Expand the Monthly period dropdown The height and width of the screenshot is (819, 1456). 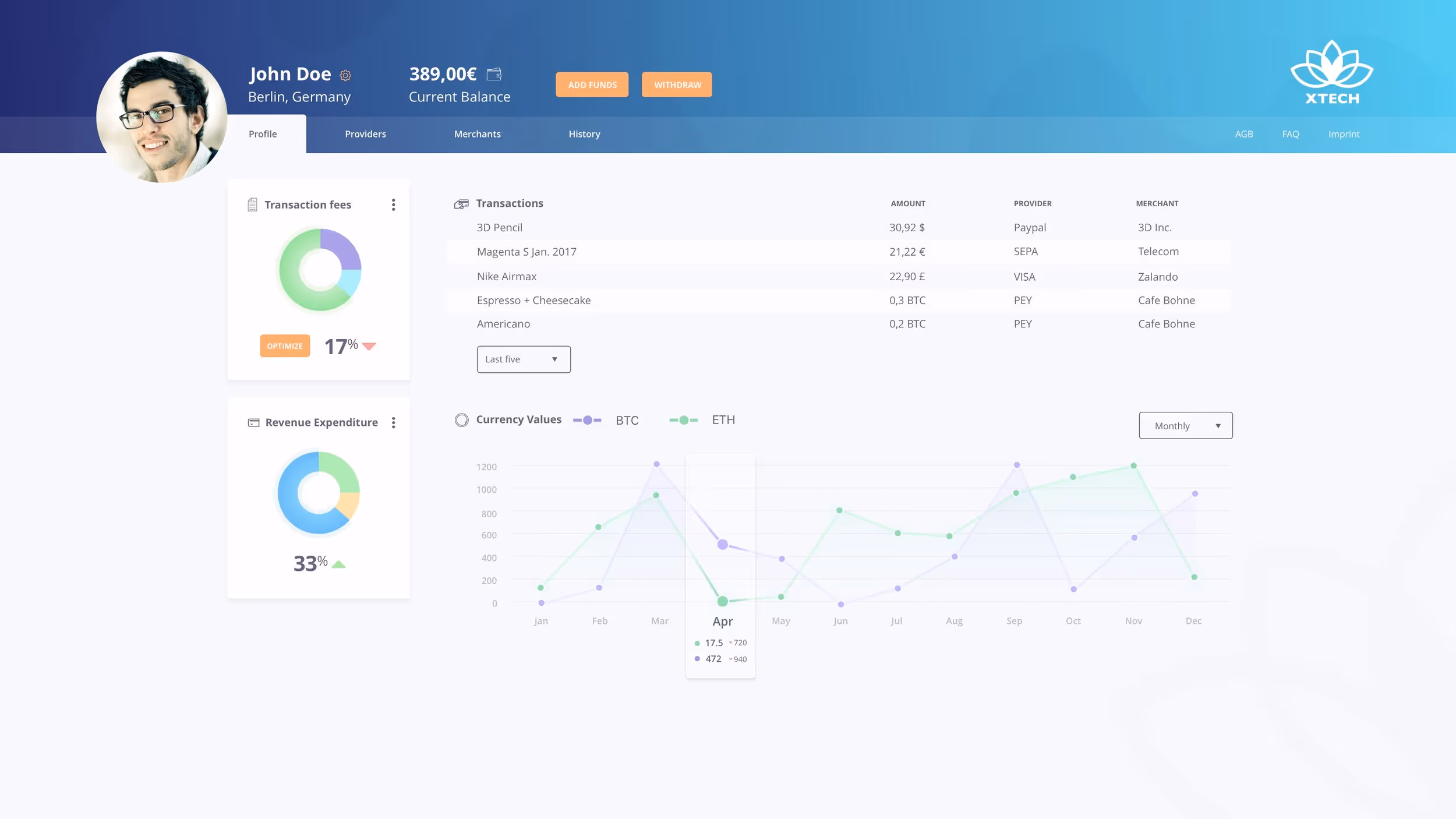1185,426
